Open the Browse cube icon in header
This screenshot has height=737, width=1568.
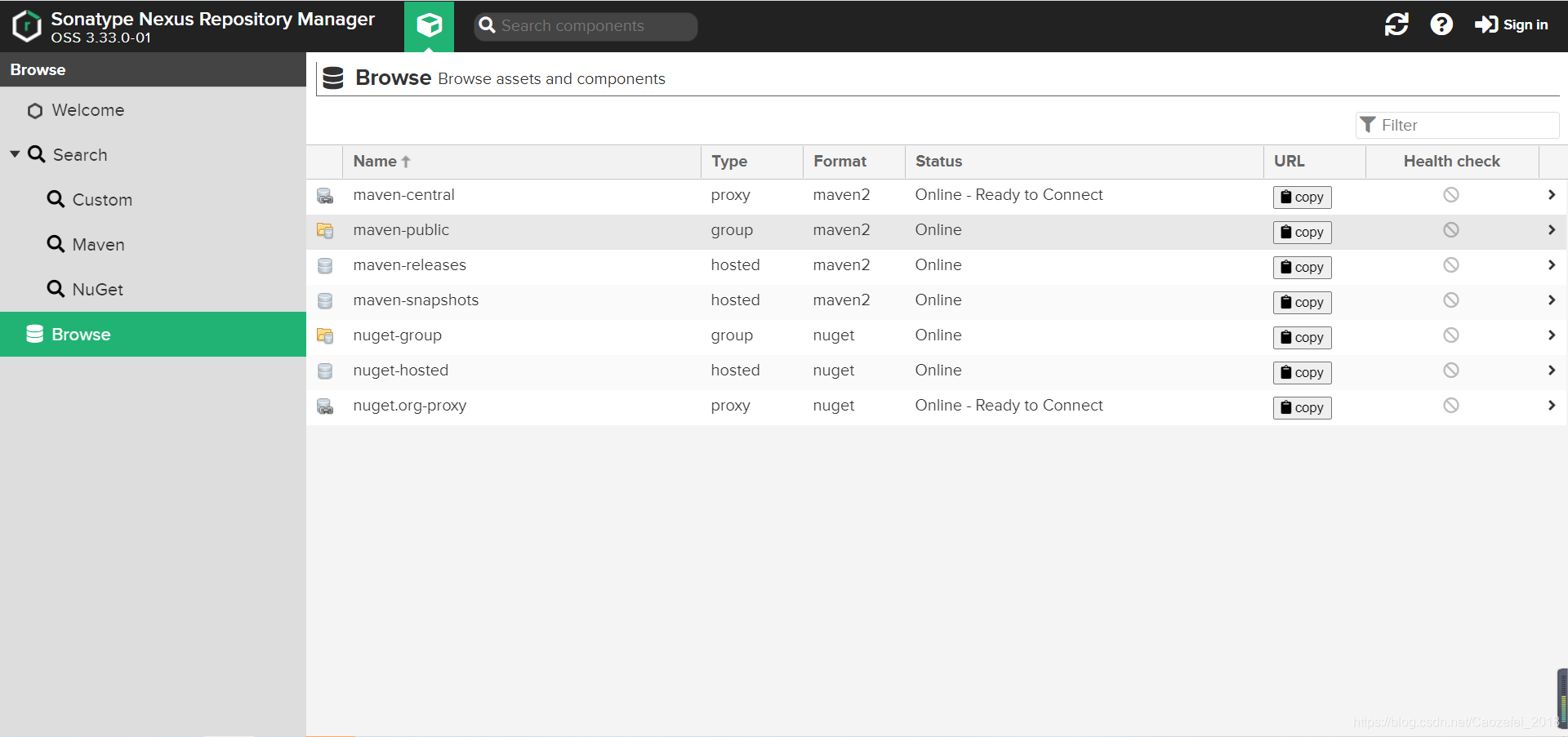(x=429, y=26)
